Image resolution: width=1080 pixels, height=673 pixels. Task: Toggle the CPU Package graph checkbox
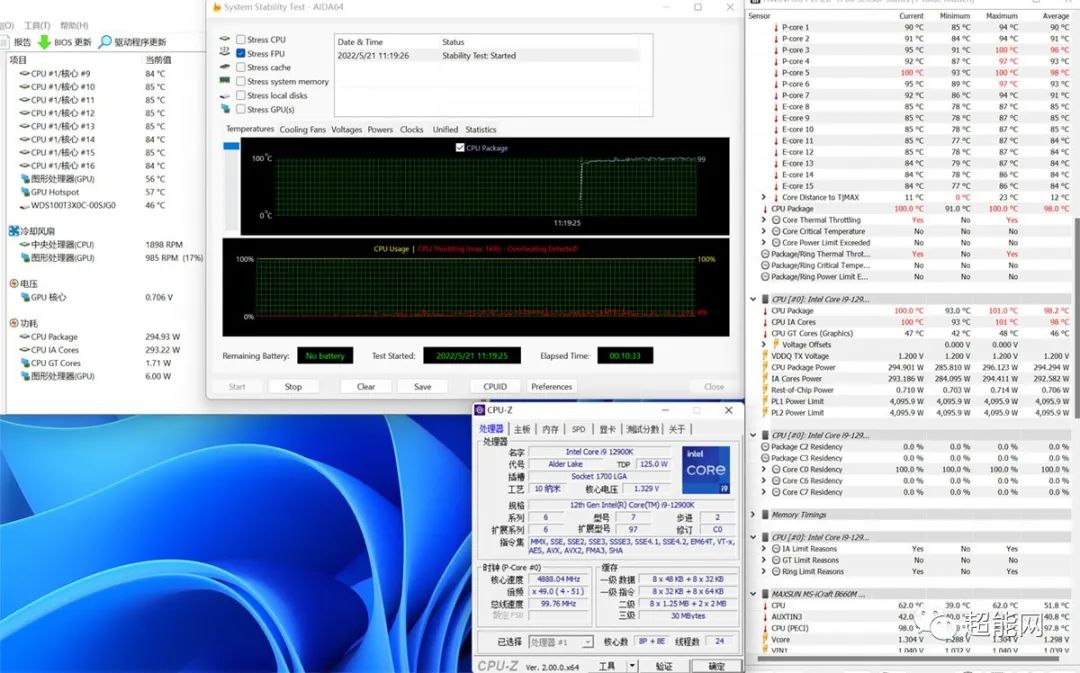[x=460, y=148]
